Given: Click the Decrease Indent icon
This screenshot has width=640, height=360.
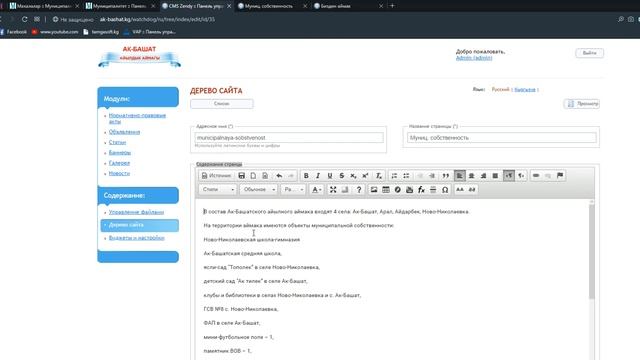Looking at the screenshot, I should (x=420, y=176).
